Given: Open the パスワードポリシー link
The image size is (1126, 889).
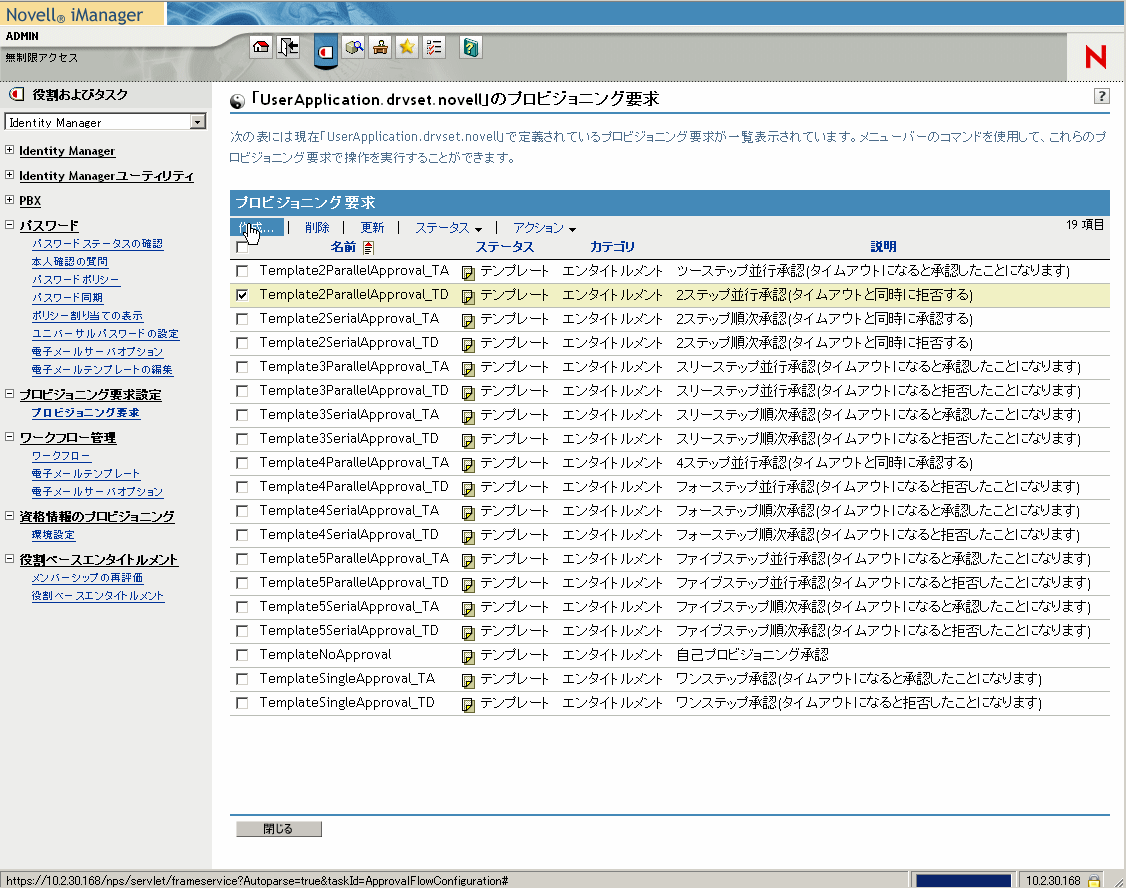Looking at the screenshot, I should [76, 280].
